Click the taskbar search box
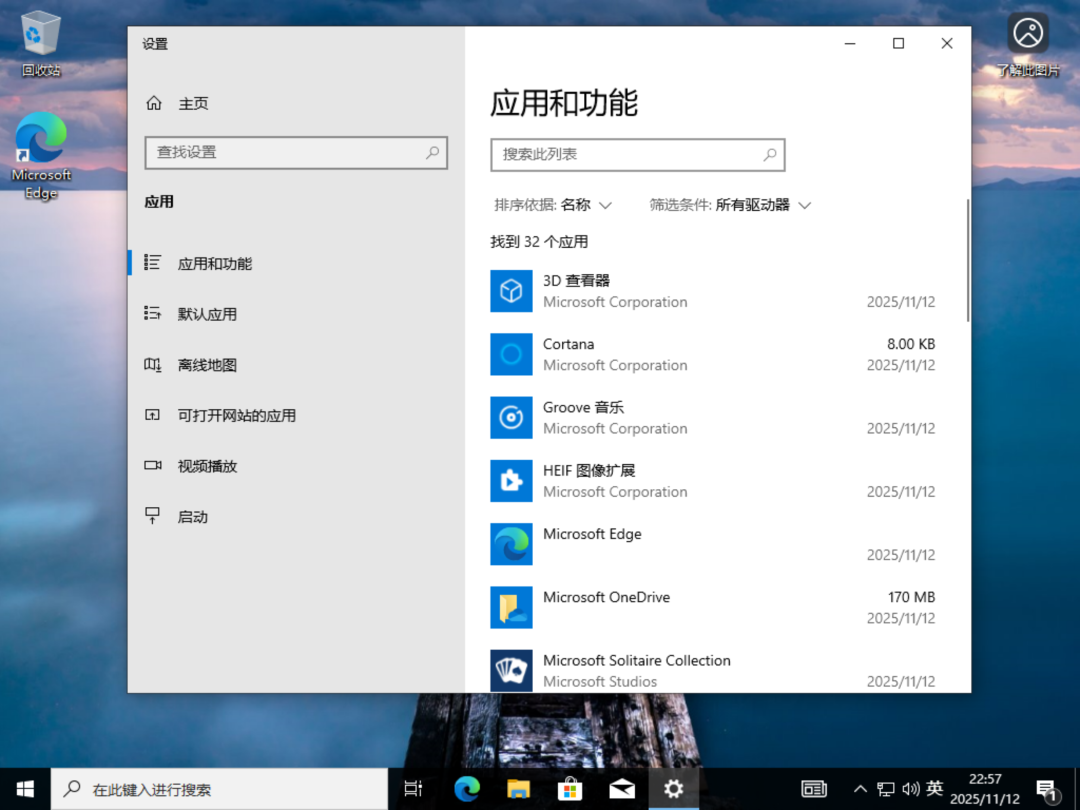Viewport: 1080px width, 810px height. pyautogui.click(x=220, y=789)
